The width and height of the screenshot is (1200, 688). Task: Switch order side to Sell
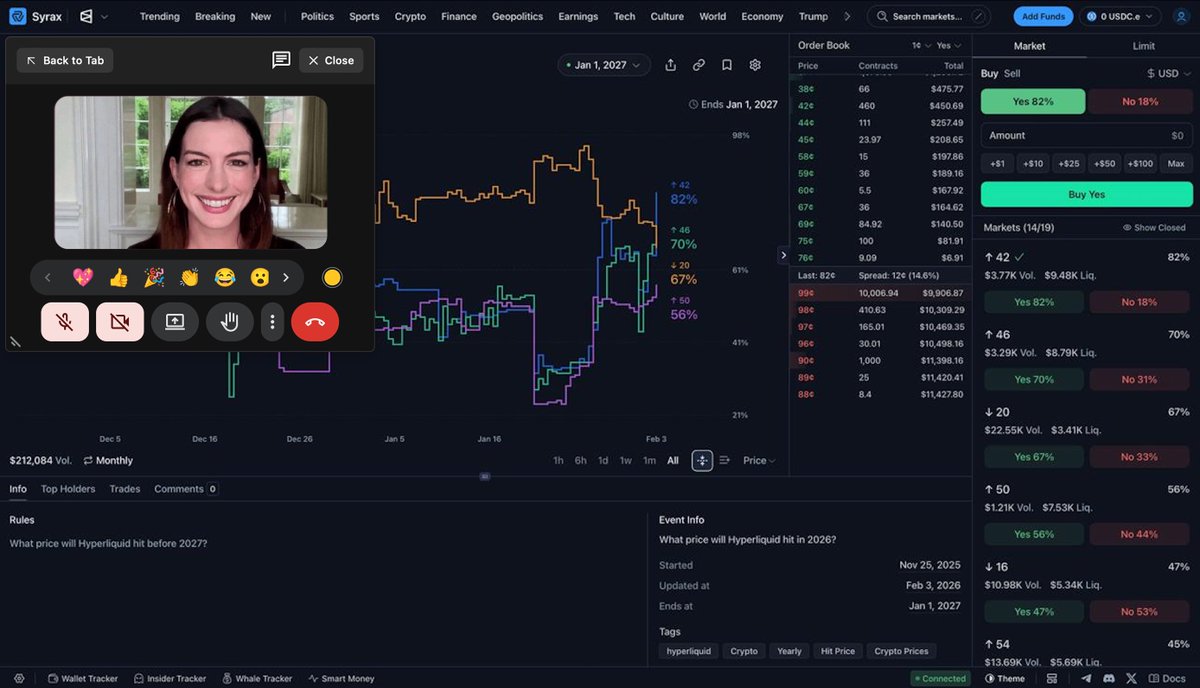tap(1012, 73)
